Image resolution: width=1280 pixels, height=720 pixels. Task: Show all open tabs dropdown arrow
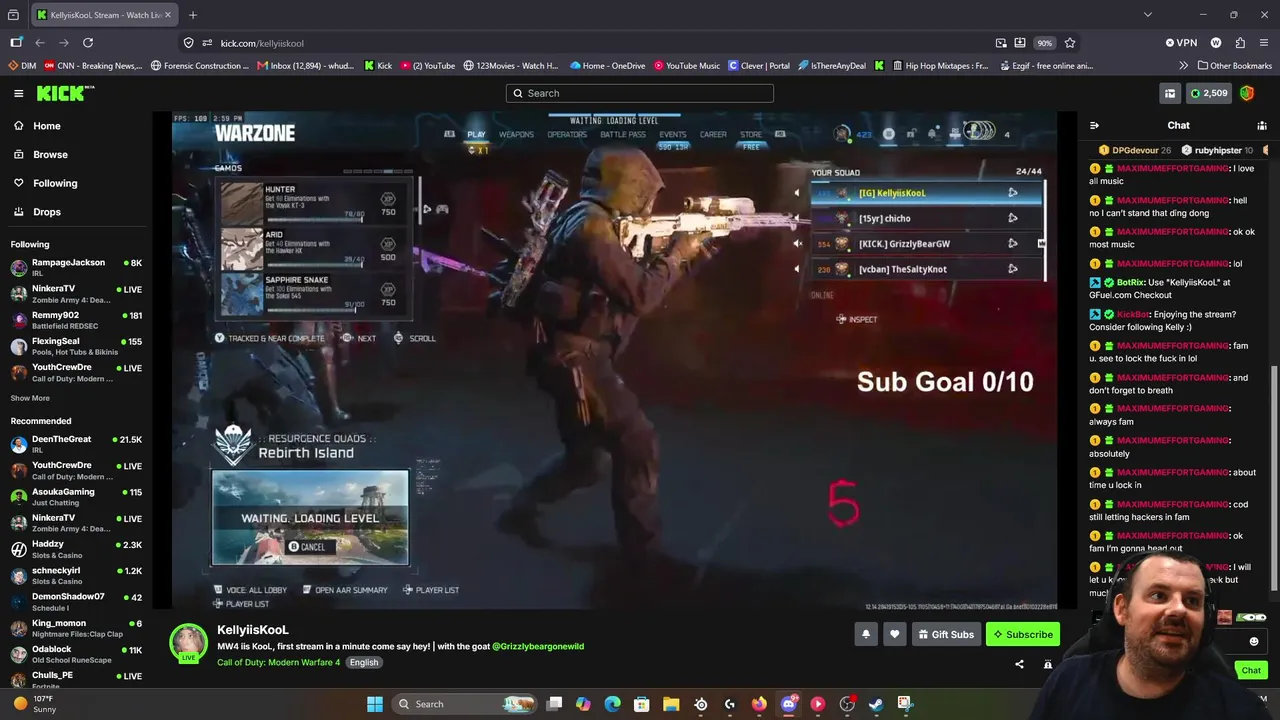1147,15
